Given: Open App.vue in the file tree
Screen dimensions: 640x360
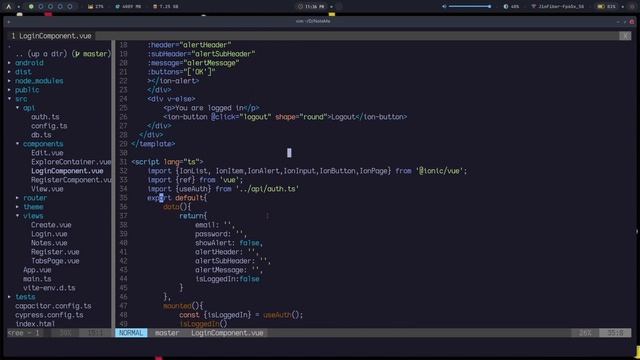Looking at the screenshot, I should coord(37,270).
